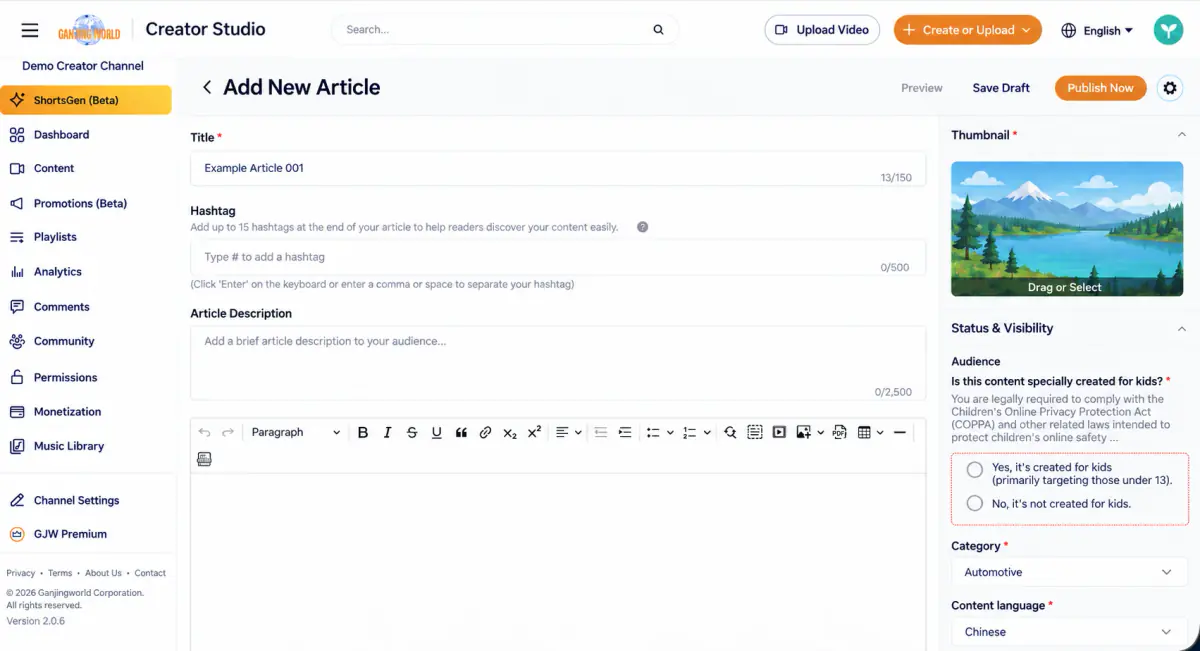Open the Terms footer link

pyautogui.click(x=60, y=573)
